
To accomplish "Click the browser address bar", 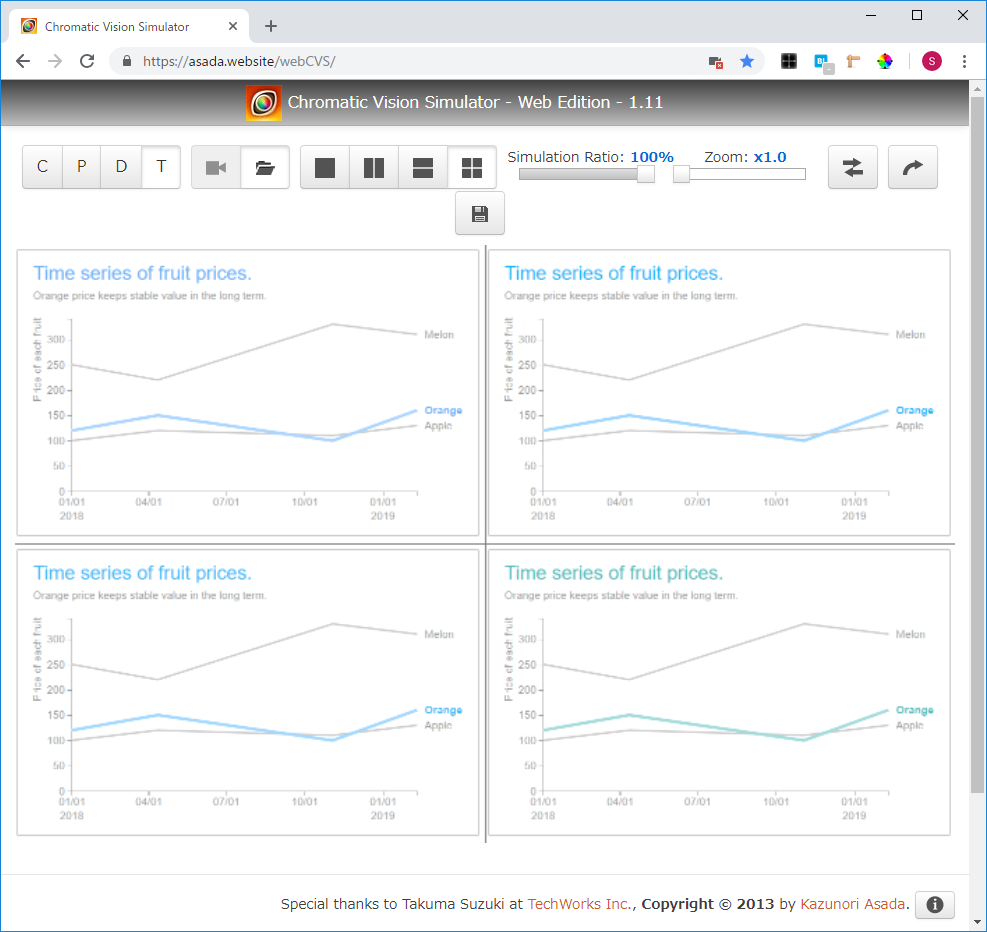I will click(420, 61).
